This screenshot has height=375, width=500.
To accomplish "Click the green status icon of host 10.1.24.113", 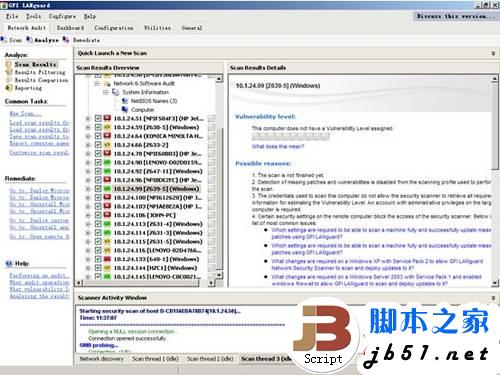I will coord(107,224).
